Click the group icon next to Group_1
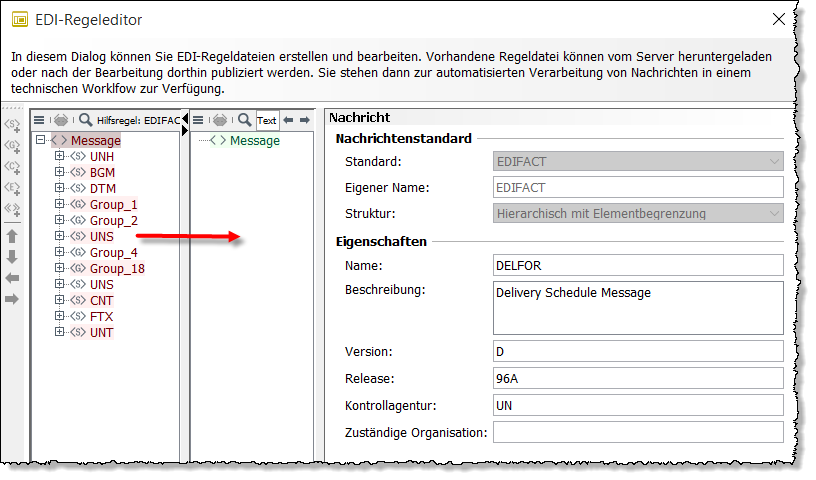This screenshot has height=480, width=816. pos(78,204)
